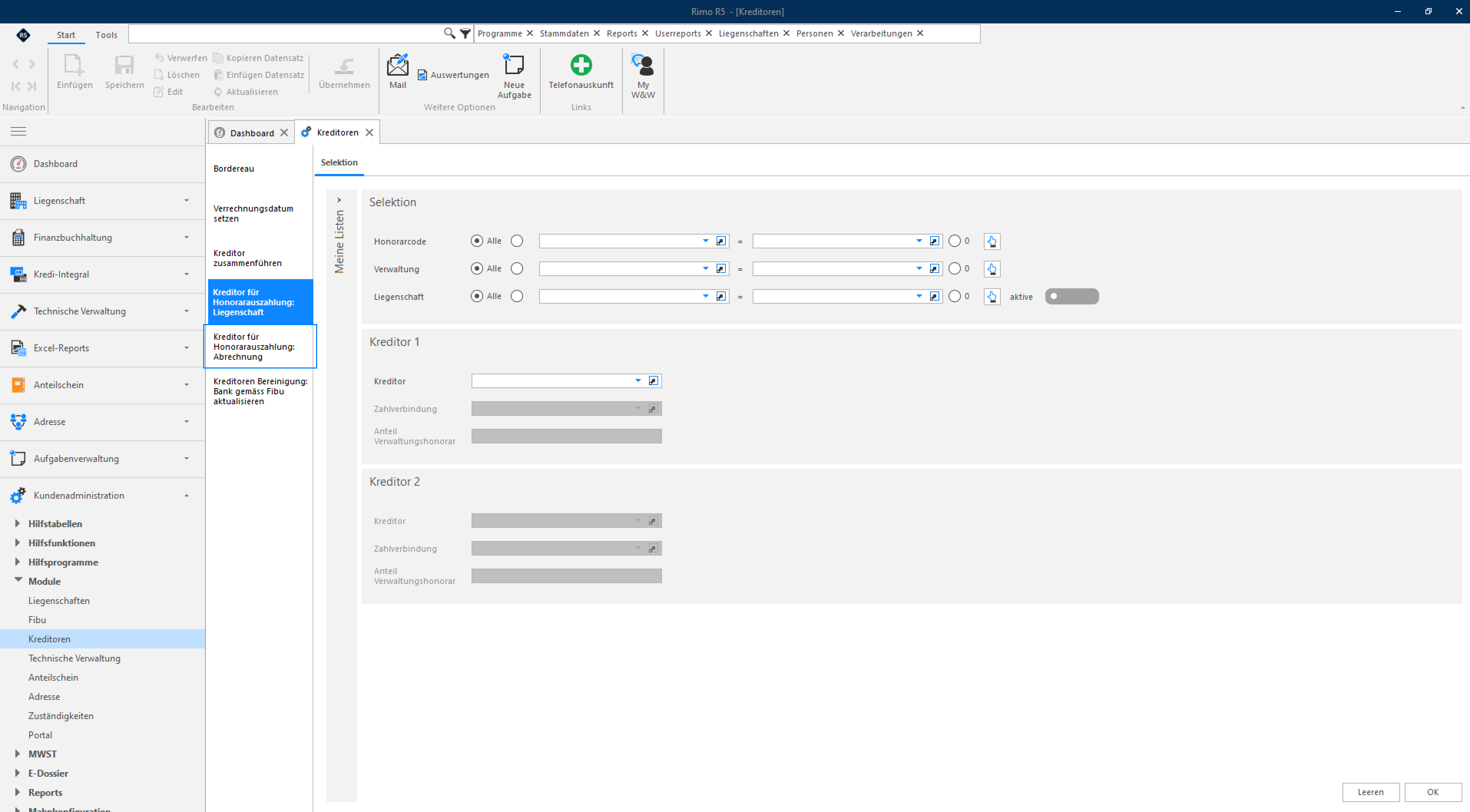Click the Auswertungen toolbar item

click(x=453, y=75)
